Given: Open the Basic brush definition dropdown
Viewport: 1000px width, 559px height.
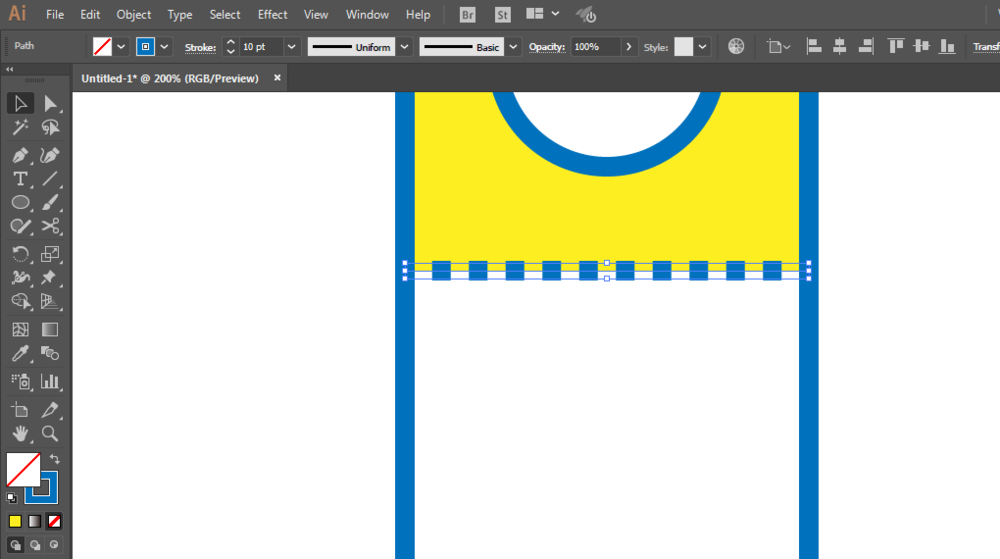Looking at the screenshot, I should pyautogui.click(x=513, y=47).
